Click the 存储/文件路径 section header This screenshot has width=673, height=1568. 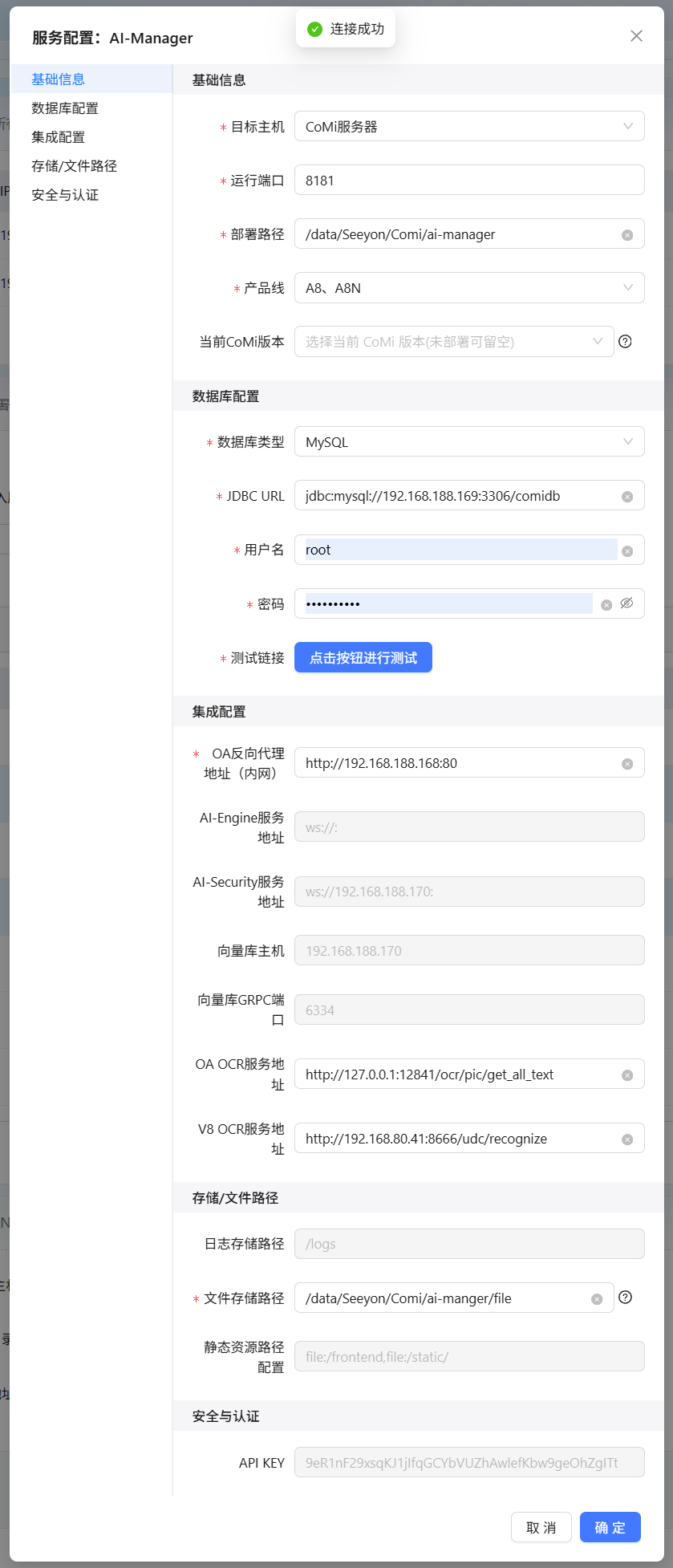pos(419,1197)
